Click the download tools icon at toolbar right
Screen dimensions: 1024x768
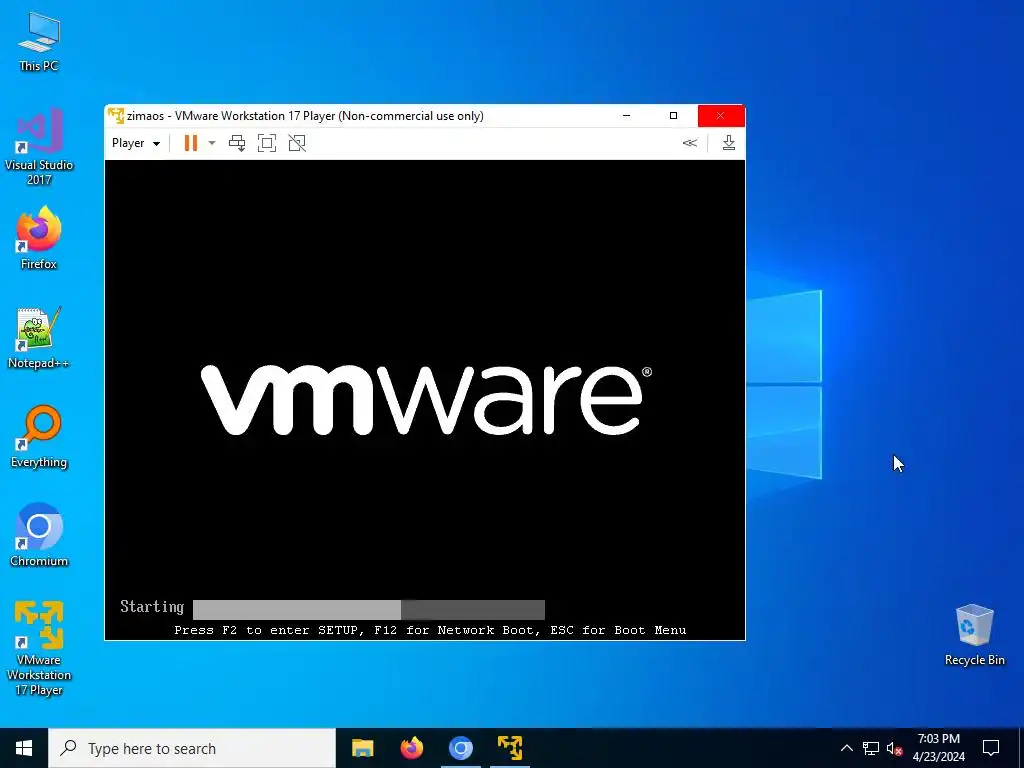point(729,143)
